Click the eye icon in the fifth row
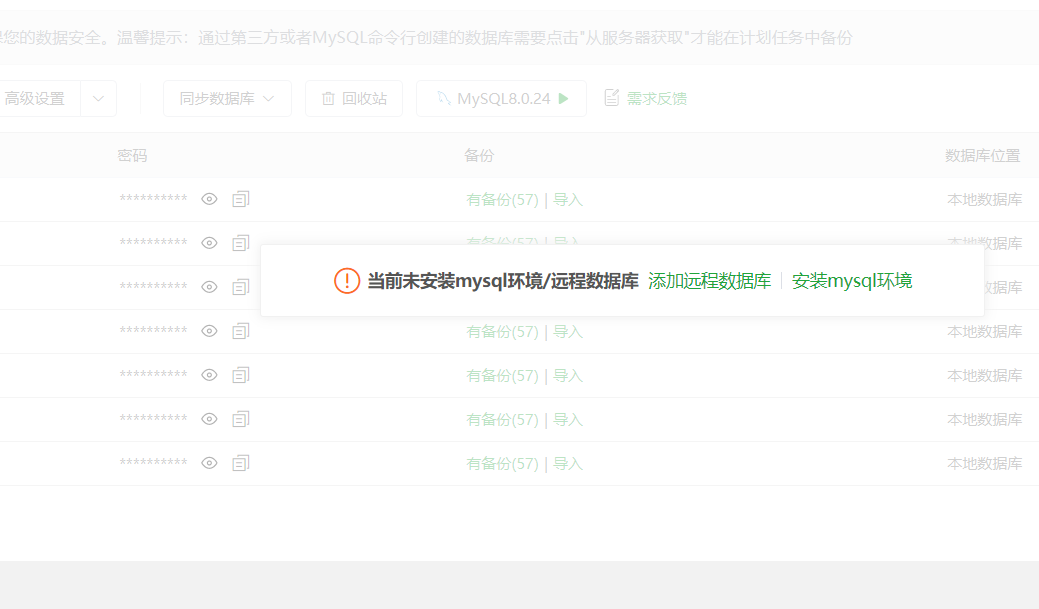The height and width of the screenshot is (609, 1039). [x=209, y=375]
